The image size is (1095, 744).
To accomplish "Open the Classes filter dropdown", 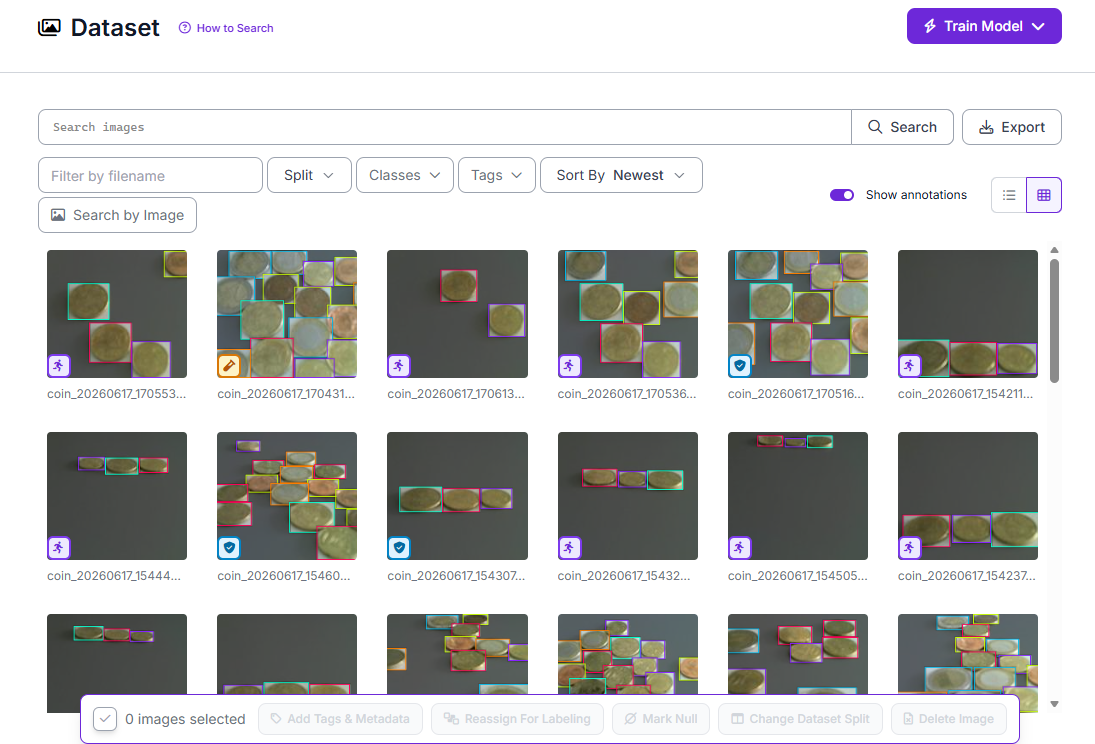I will coord(405,175).
